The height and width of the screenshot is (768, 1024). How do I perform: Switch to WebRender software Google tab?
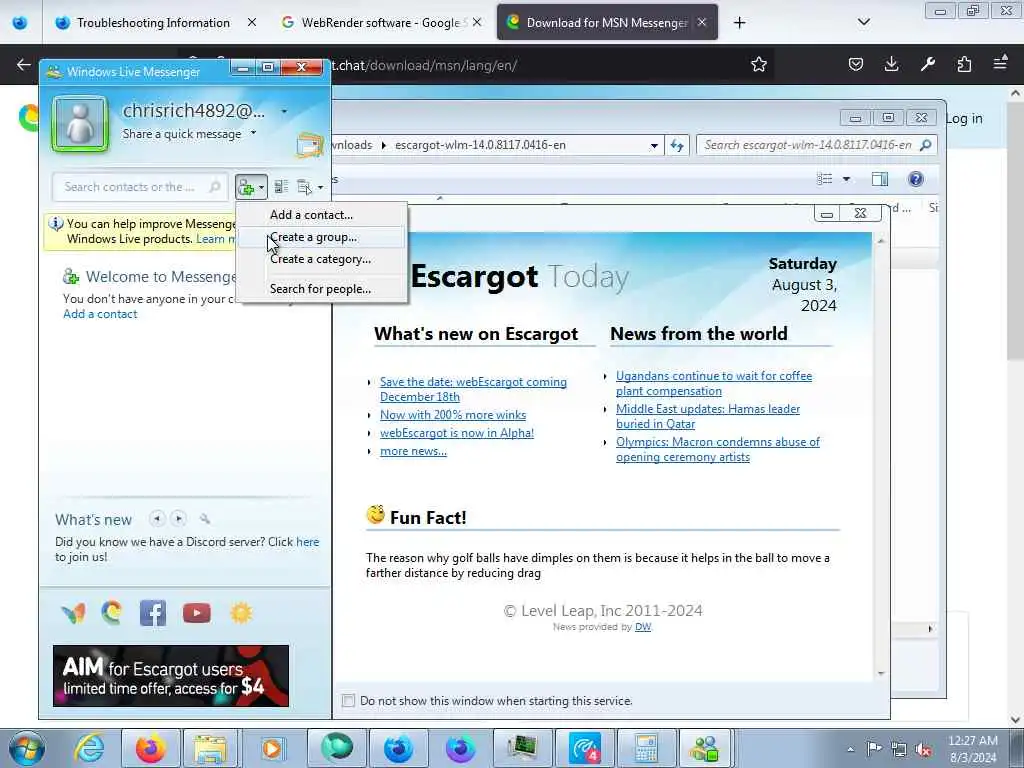point(381,22)
